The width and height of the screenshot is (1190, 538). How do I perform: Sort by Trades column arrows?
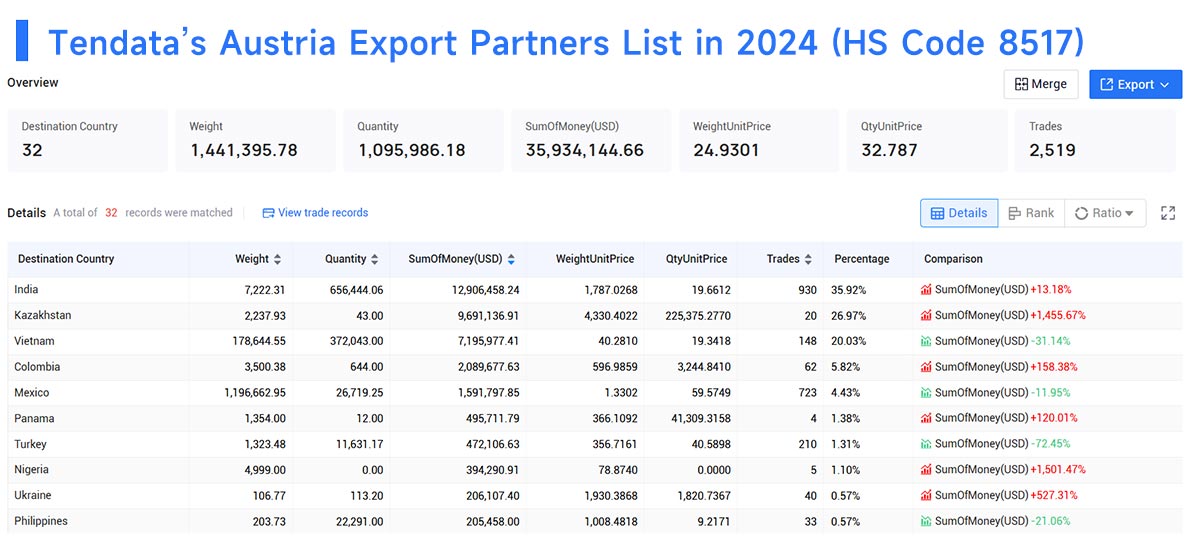[808, 259]
